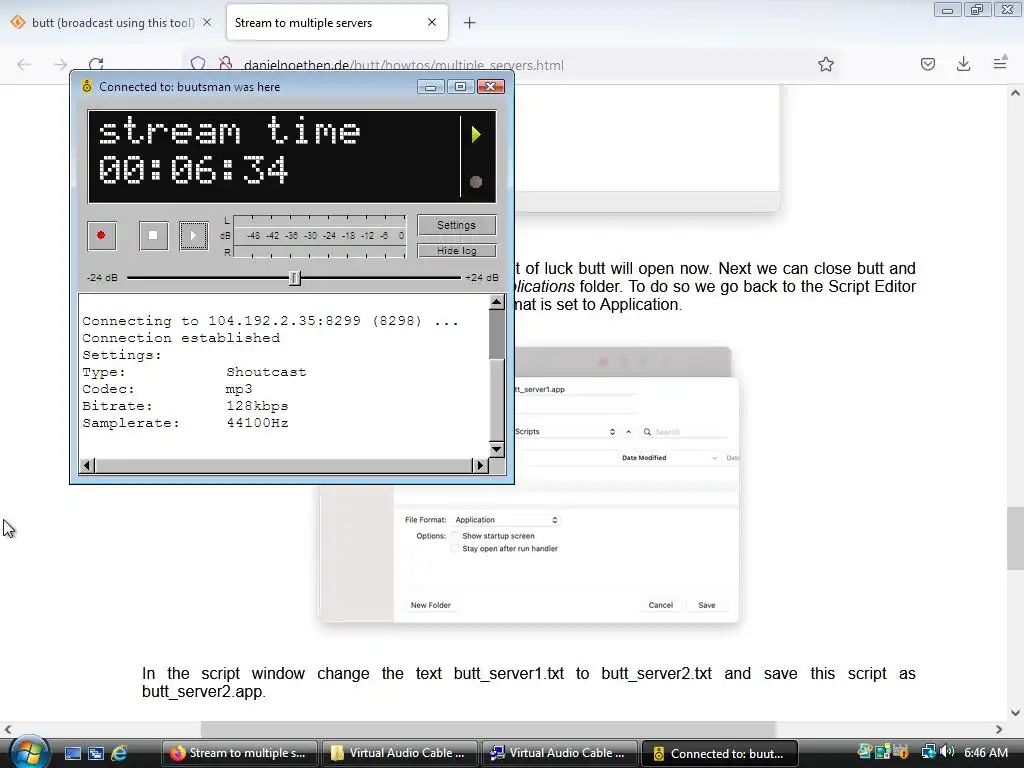Click the network tray icon

point(928,752)
